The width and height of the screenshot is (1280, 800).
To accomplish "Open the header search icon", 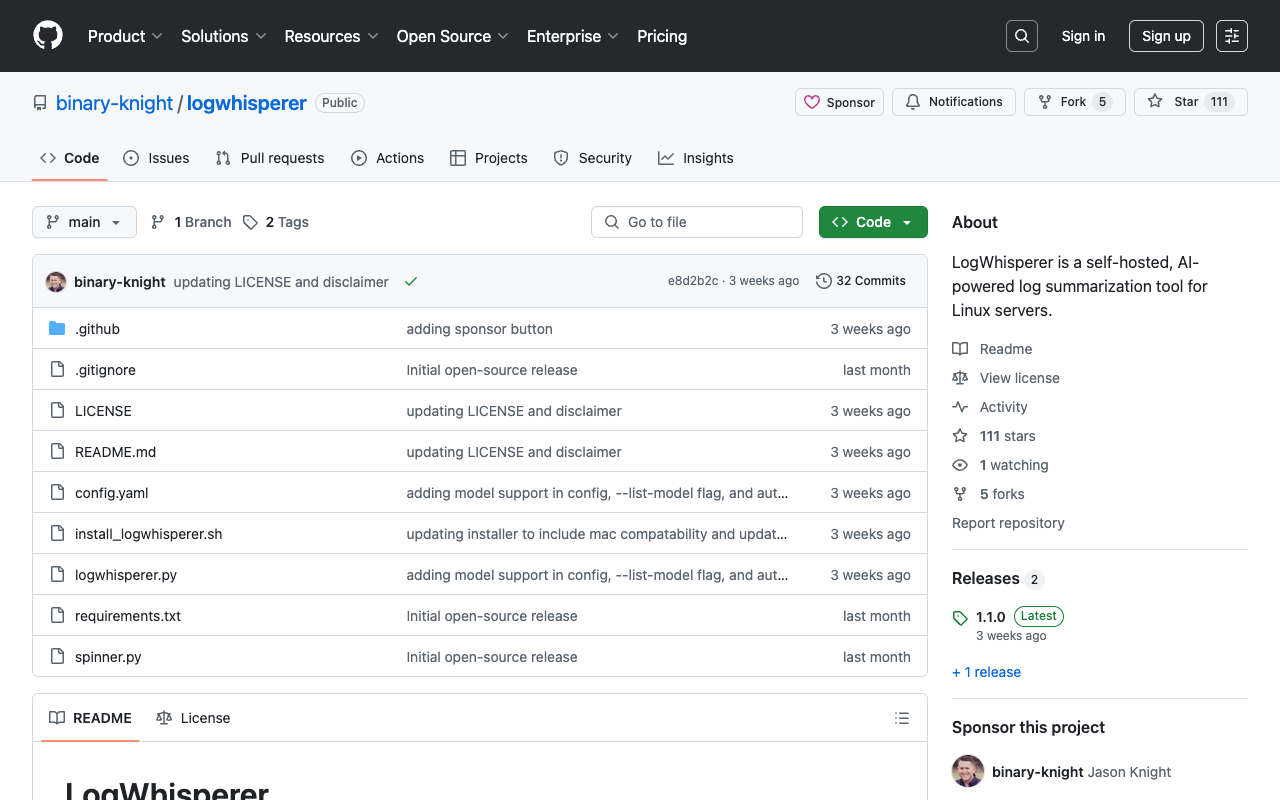I will point(1021,35).
